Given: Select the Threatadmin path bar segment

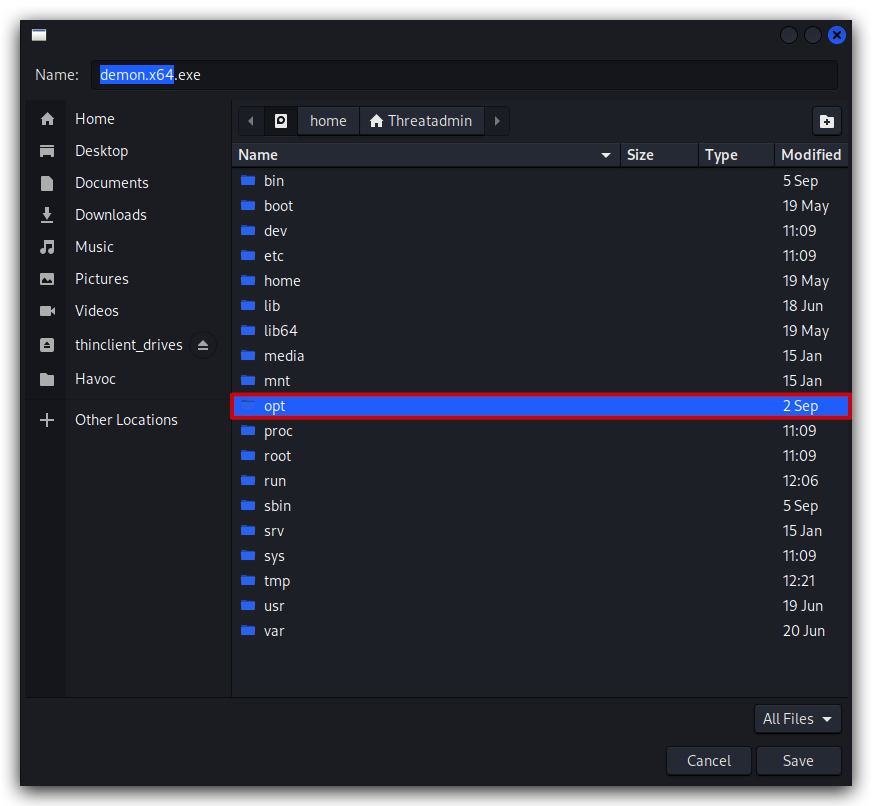Looking at the screenshot, I should (422, 121).
